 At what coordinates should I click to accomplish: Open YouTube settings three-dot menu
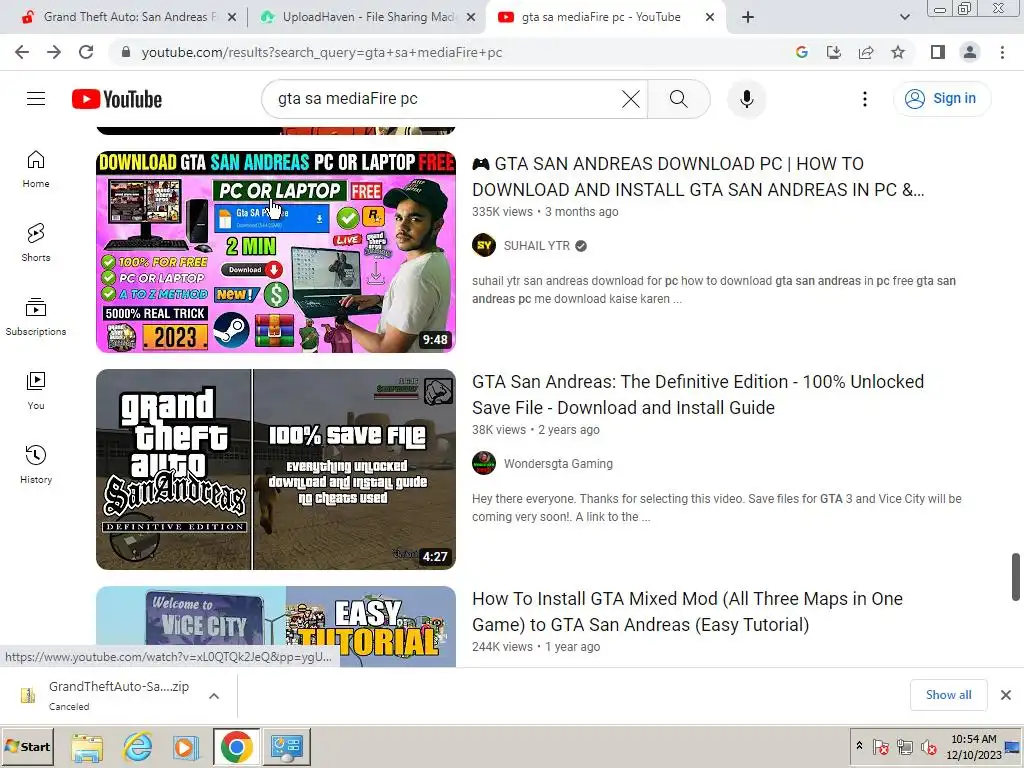(865, 99)
